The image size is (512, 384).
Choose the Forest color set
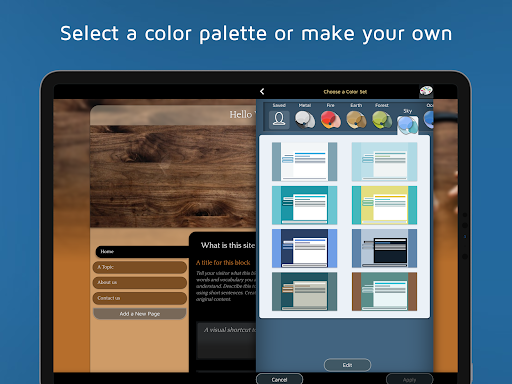382,120
